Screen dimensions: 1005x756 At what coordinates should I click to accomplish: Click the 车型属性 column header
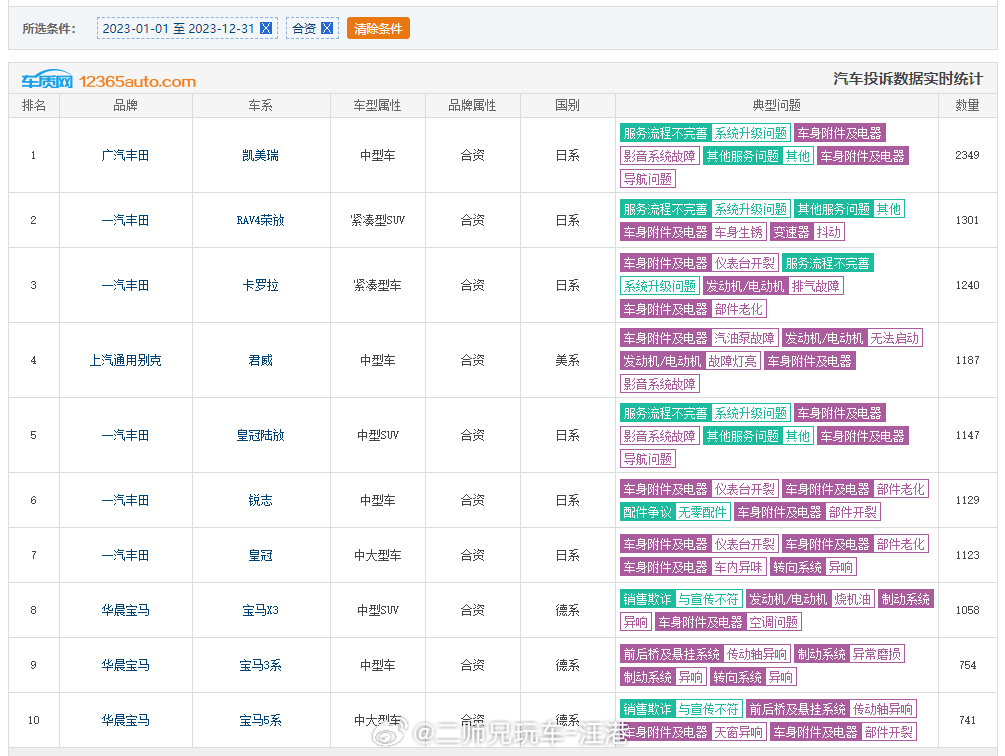(x=378, y=105)
